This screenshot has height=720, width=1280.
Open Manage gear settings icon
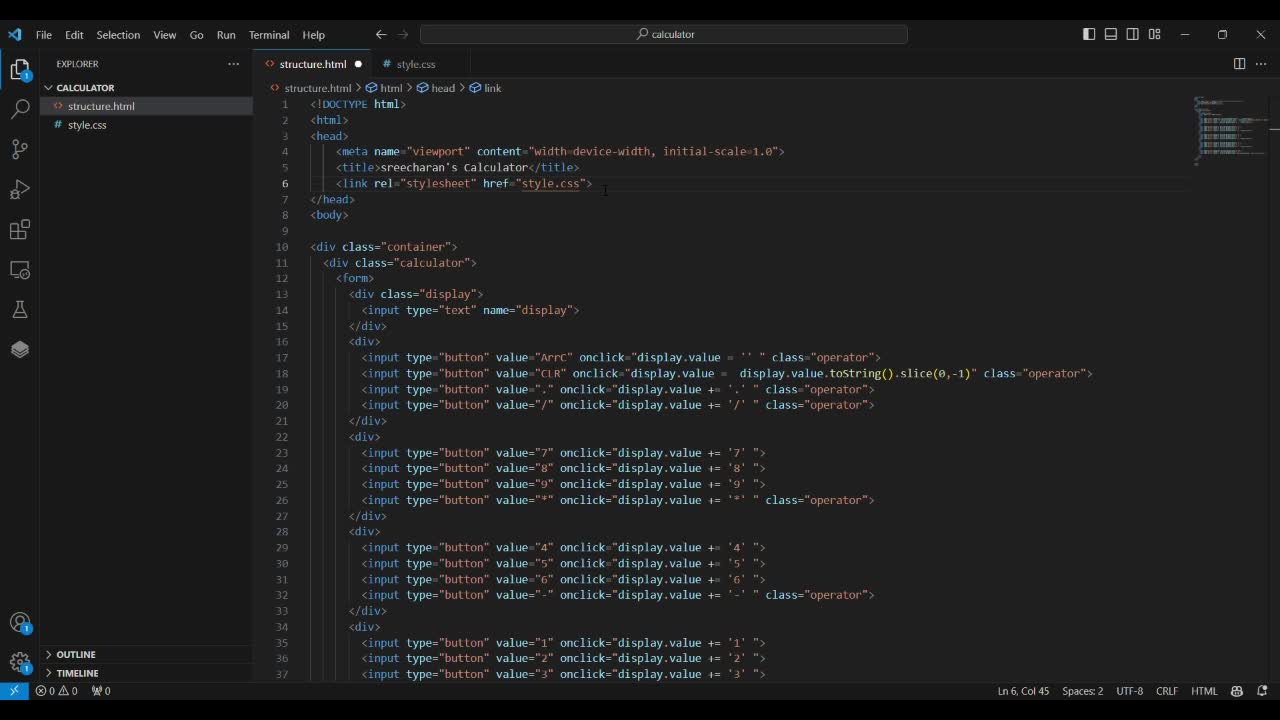(x=20, y=662)
